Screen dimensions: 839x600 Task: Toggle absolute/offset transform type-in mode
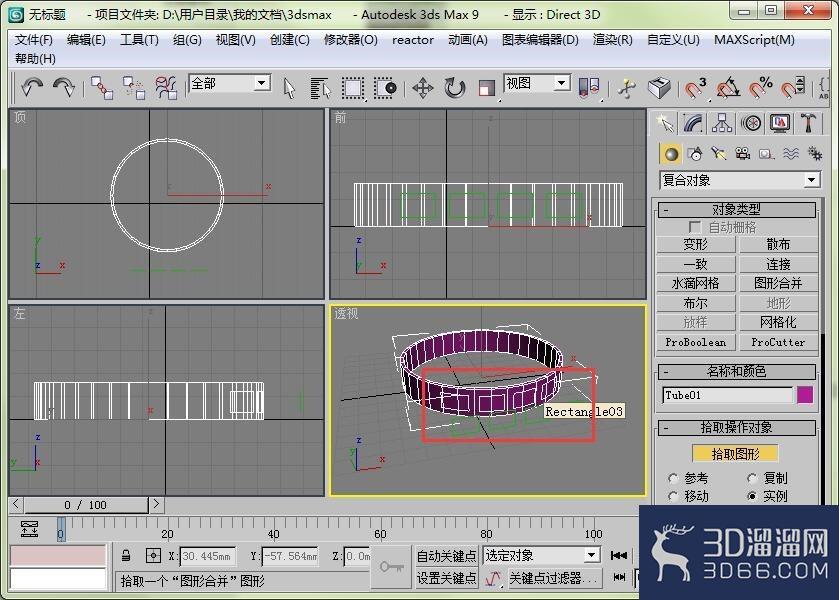[x=154, y=556]
